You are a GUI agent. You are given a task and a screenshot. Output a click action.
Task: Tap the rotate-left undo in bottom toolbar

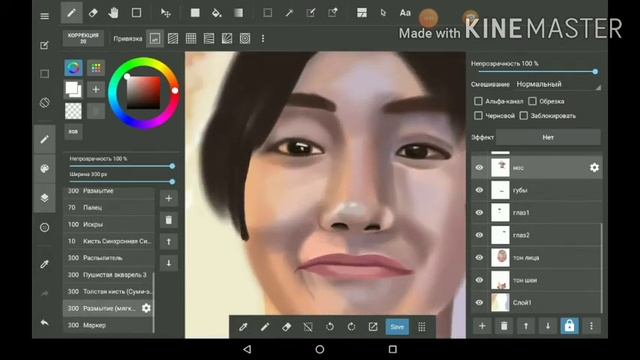[x=330, y=327]
